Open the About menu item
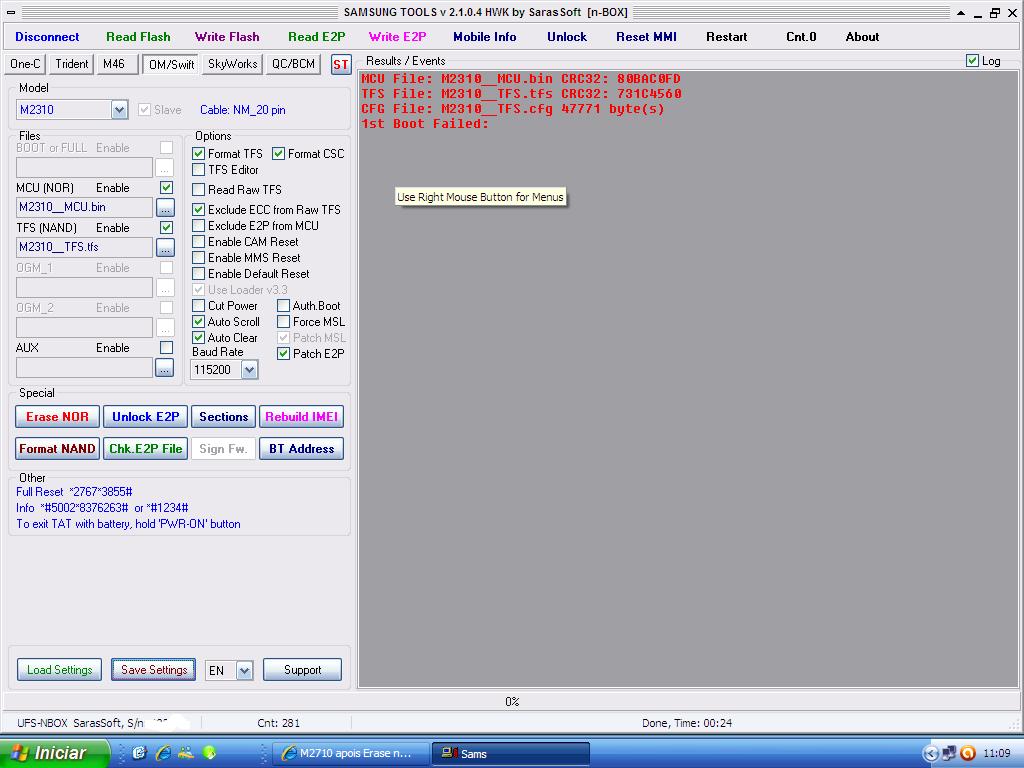Screen dimensions: 1024x768 [862, 37]
